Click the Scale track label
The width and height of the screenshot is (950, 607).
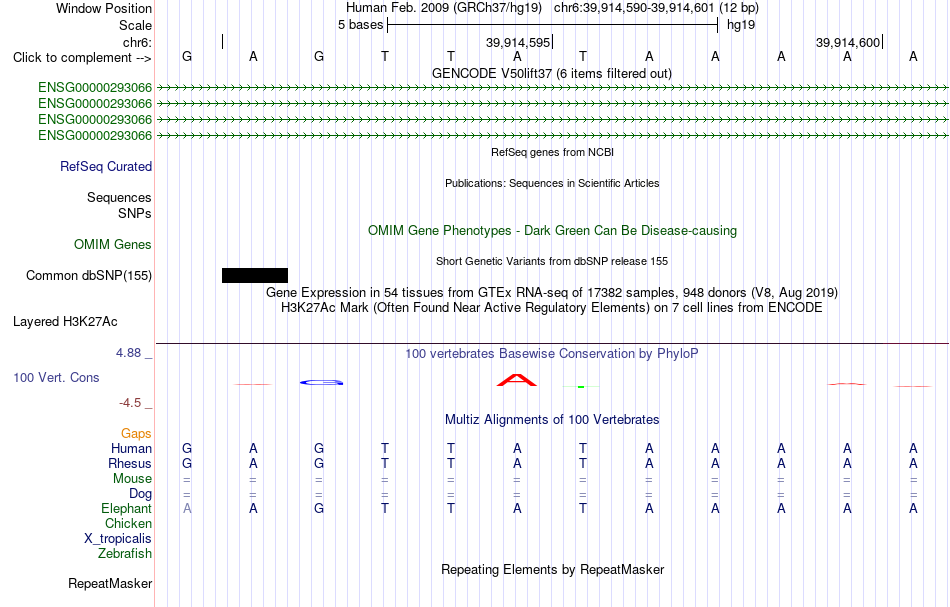[135, 25]
